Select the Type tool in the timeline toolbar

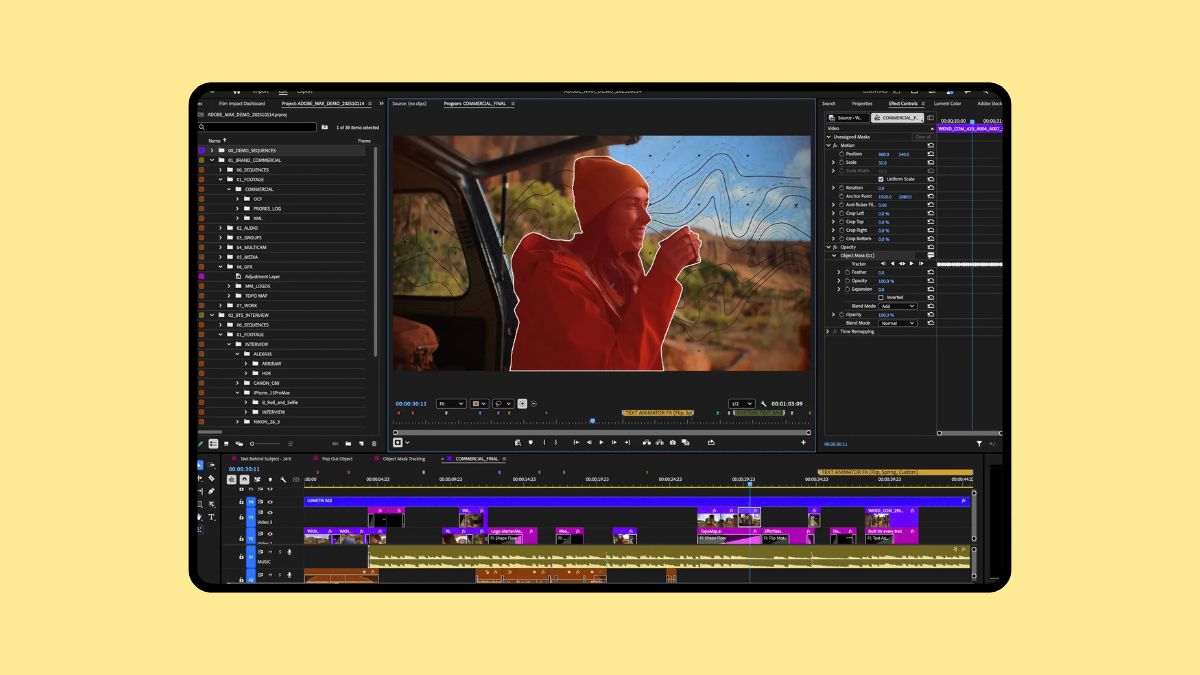click(211, 517)
